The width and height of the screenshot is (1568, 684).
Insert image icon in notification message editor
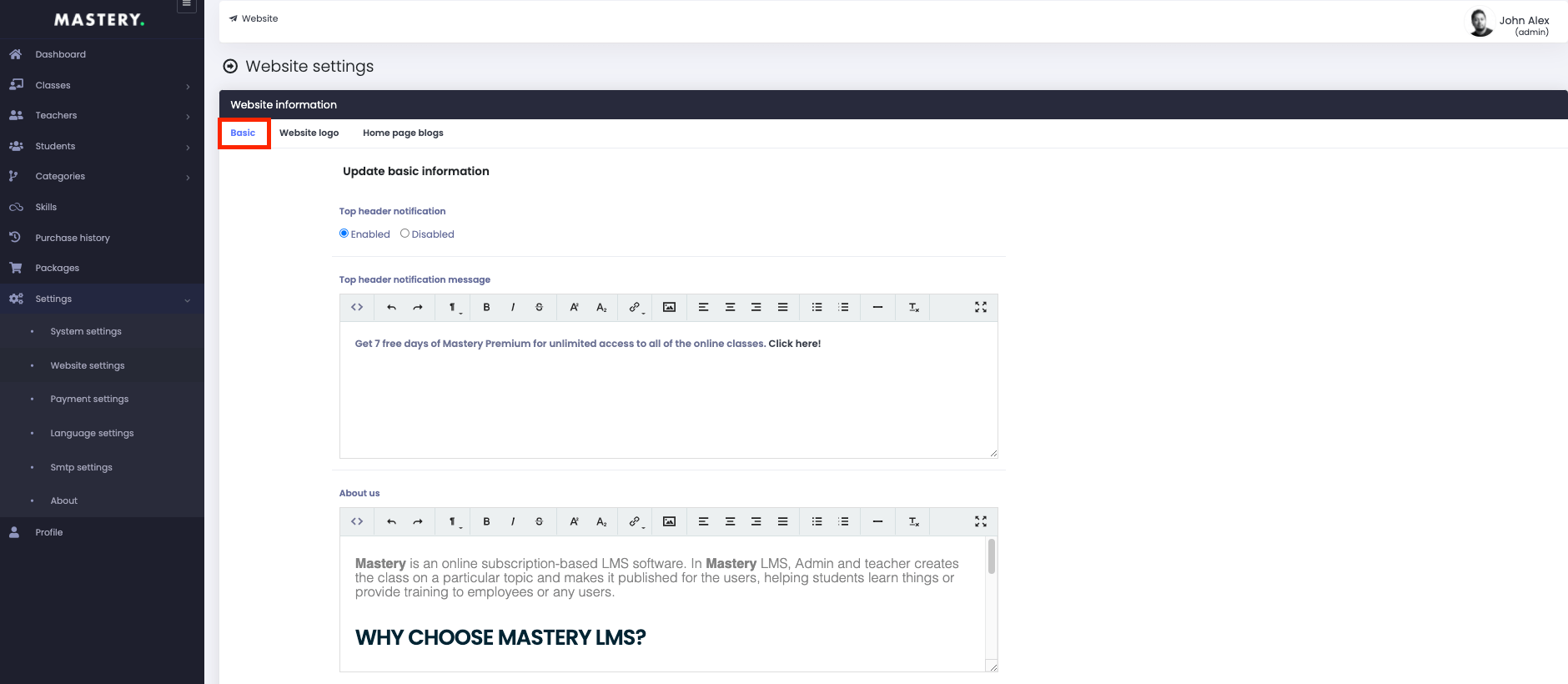[x=669, y=307]
